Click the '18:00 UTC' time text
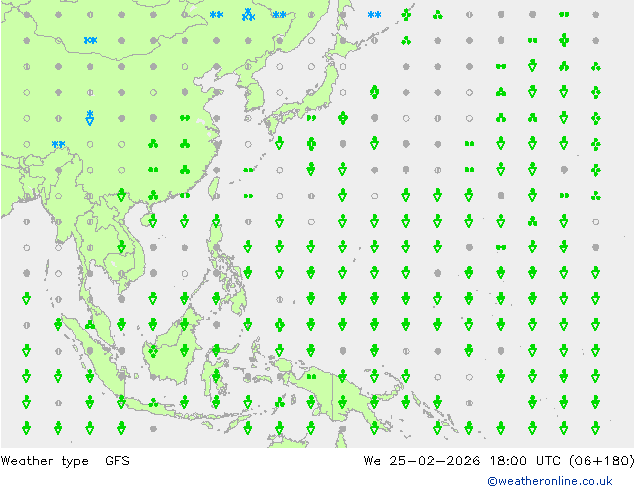634x490 pixels. (525, 460)
